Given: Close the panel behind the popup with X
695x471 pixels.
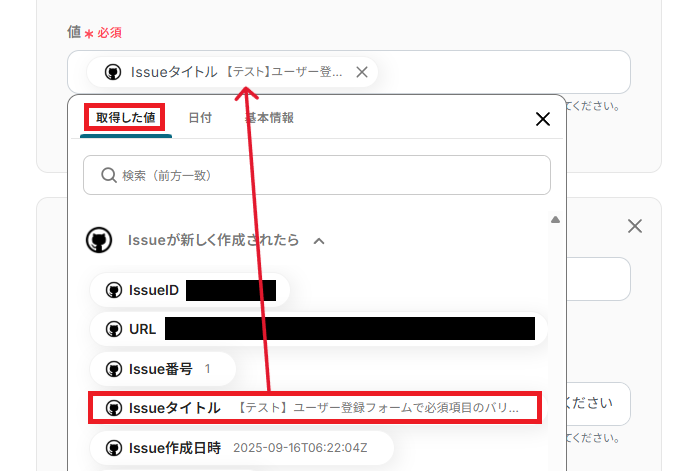Looking at the screenshot, I should [x=635, y=226].
